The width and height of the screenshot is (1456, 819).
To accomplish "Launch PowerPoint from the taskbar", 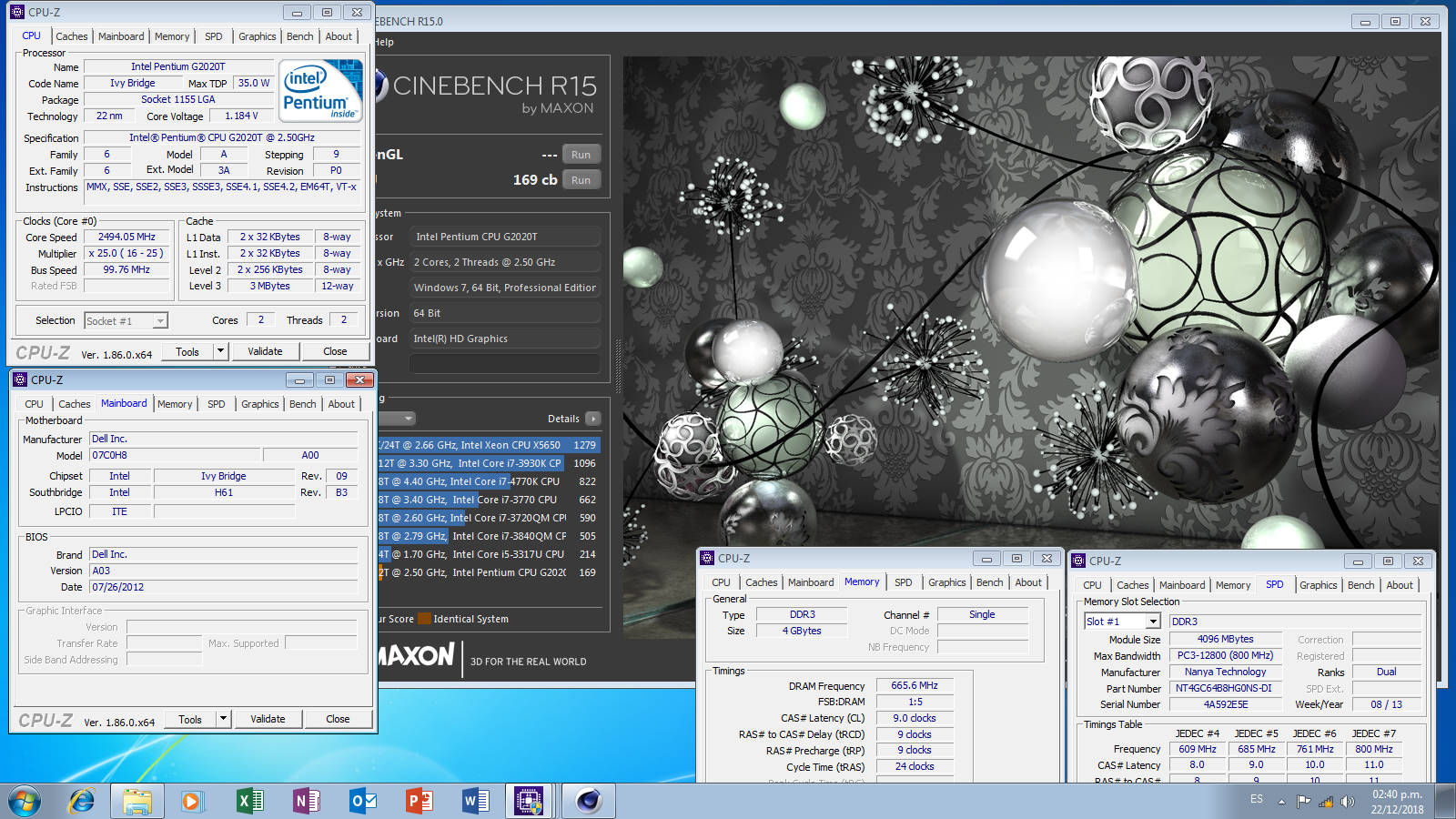I will click(419, 801).
